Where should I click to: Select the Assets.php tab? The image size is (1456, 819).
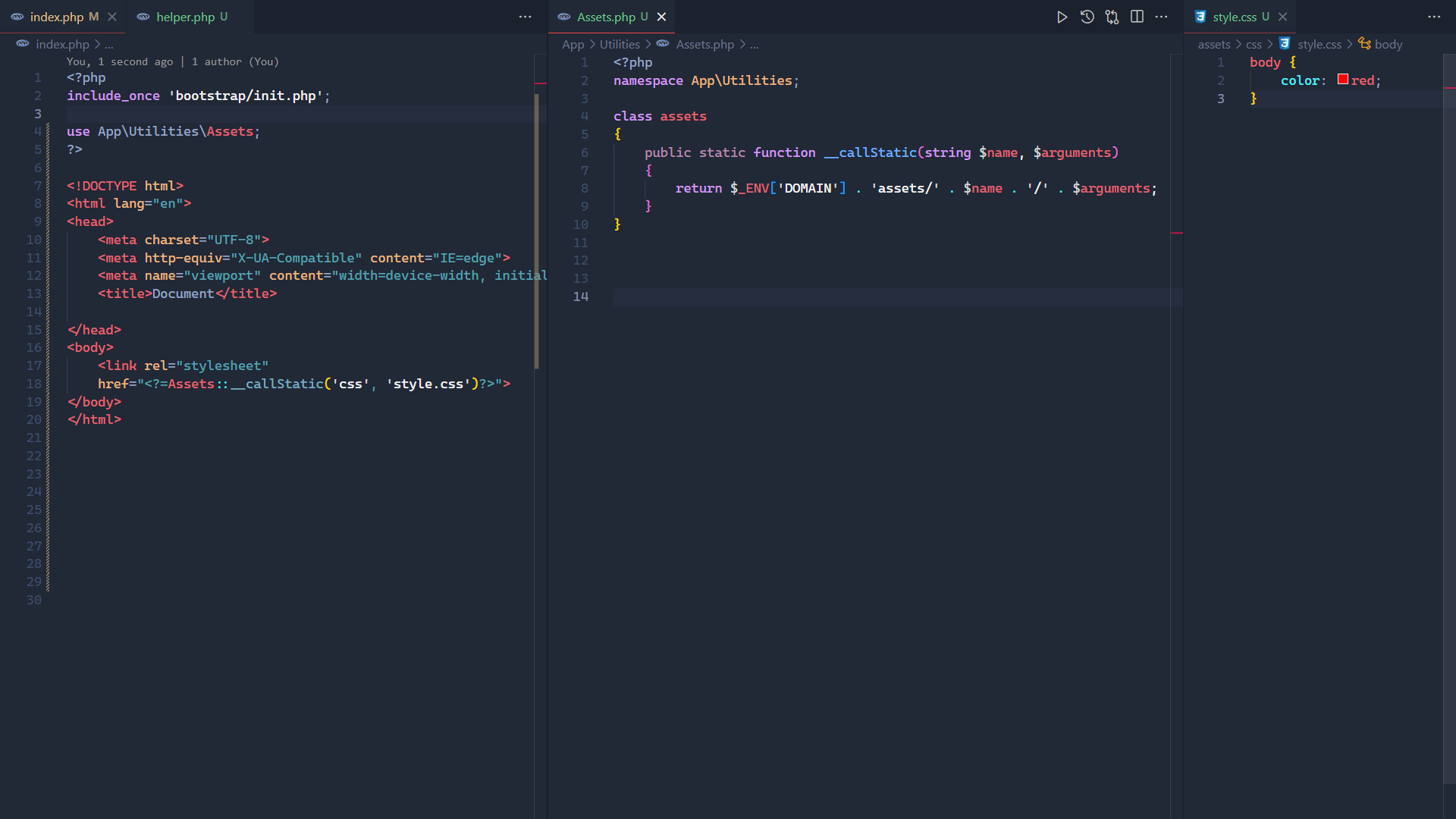611,17
